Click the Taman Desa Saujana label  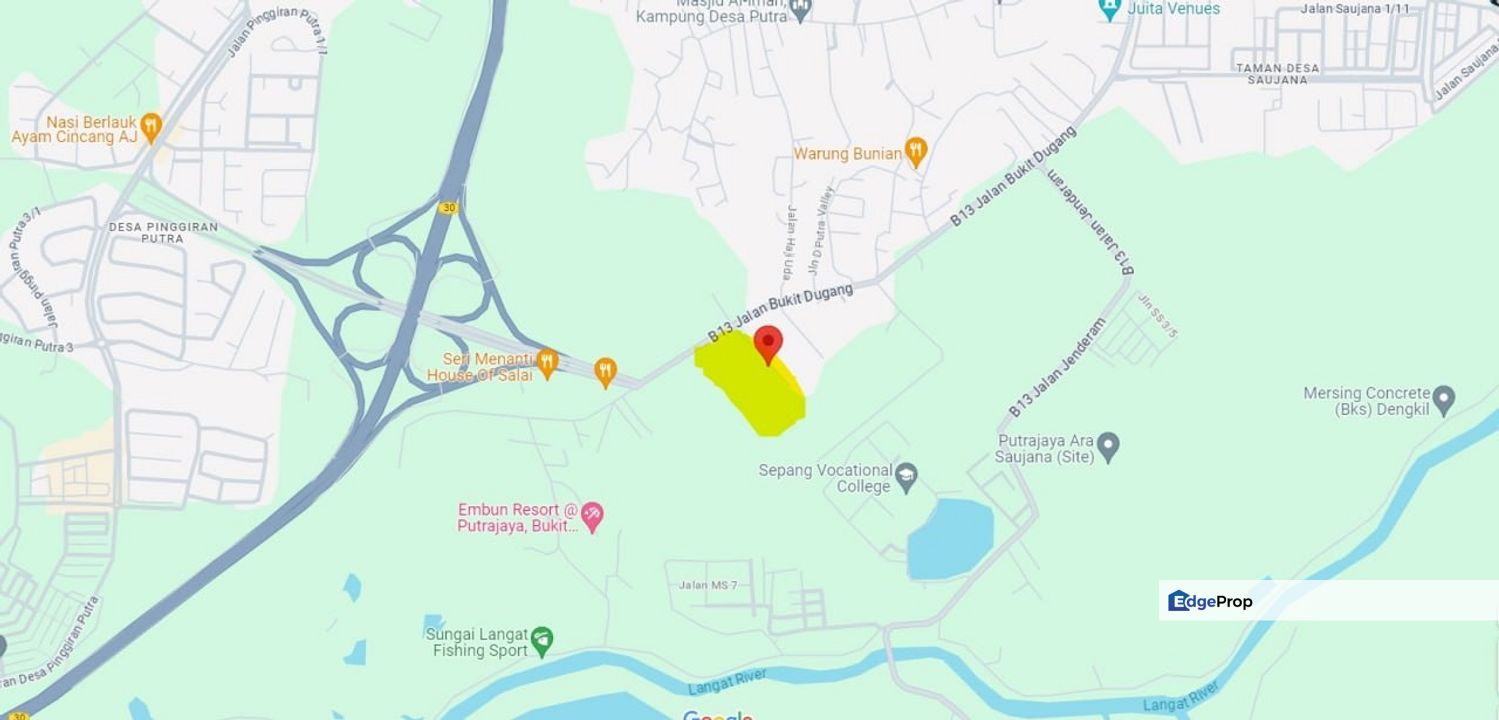1278,74
